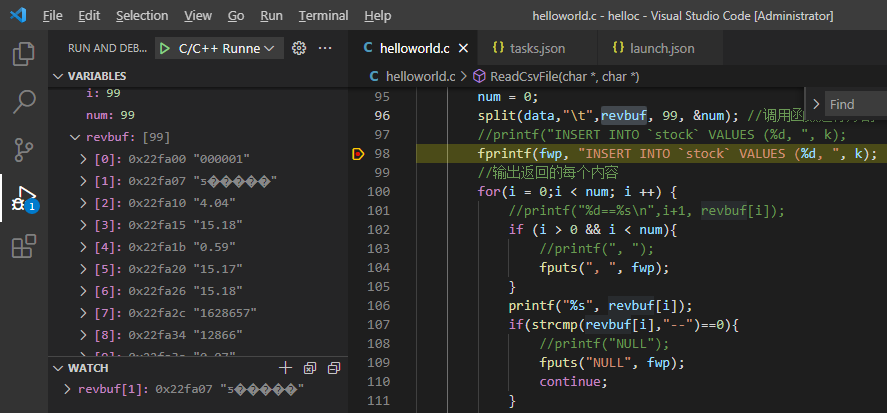The height and width of the screenshot is (413, 887).
Task: Open the Source Control view
Action: coord(24,149)
